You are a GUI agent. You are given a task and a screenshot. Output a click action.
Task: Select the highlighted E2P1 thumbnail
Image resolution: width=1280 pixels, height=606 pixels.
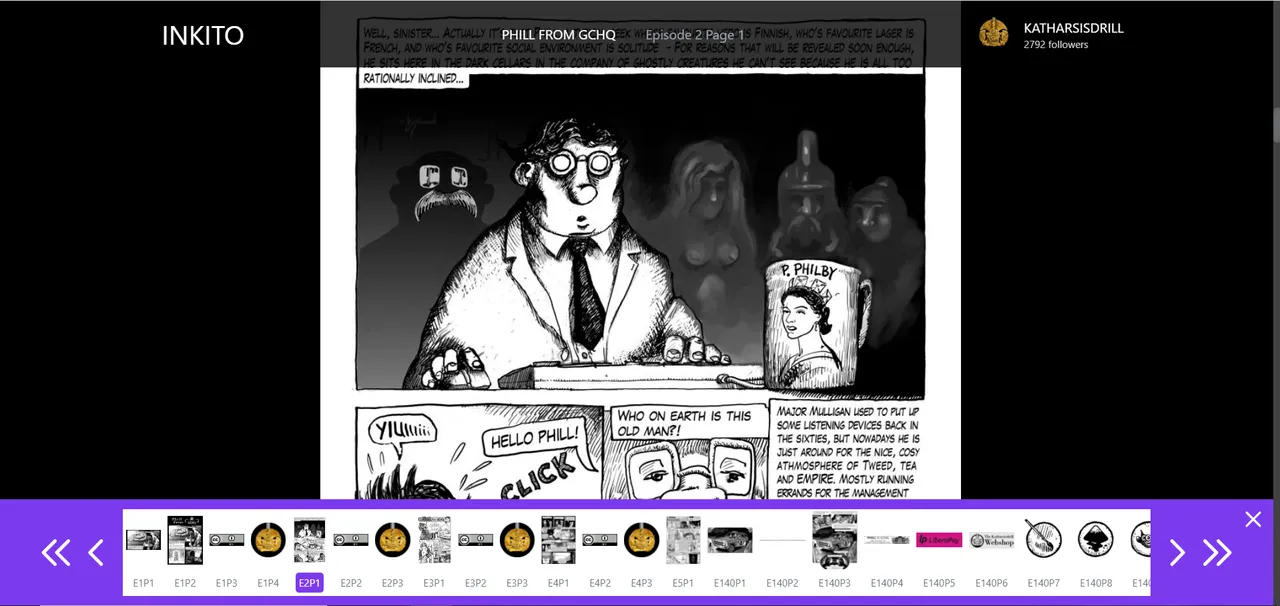tap(310, 540)
